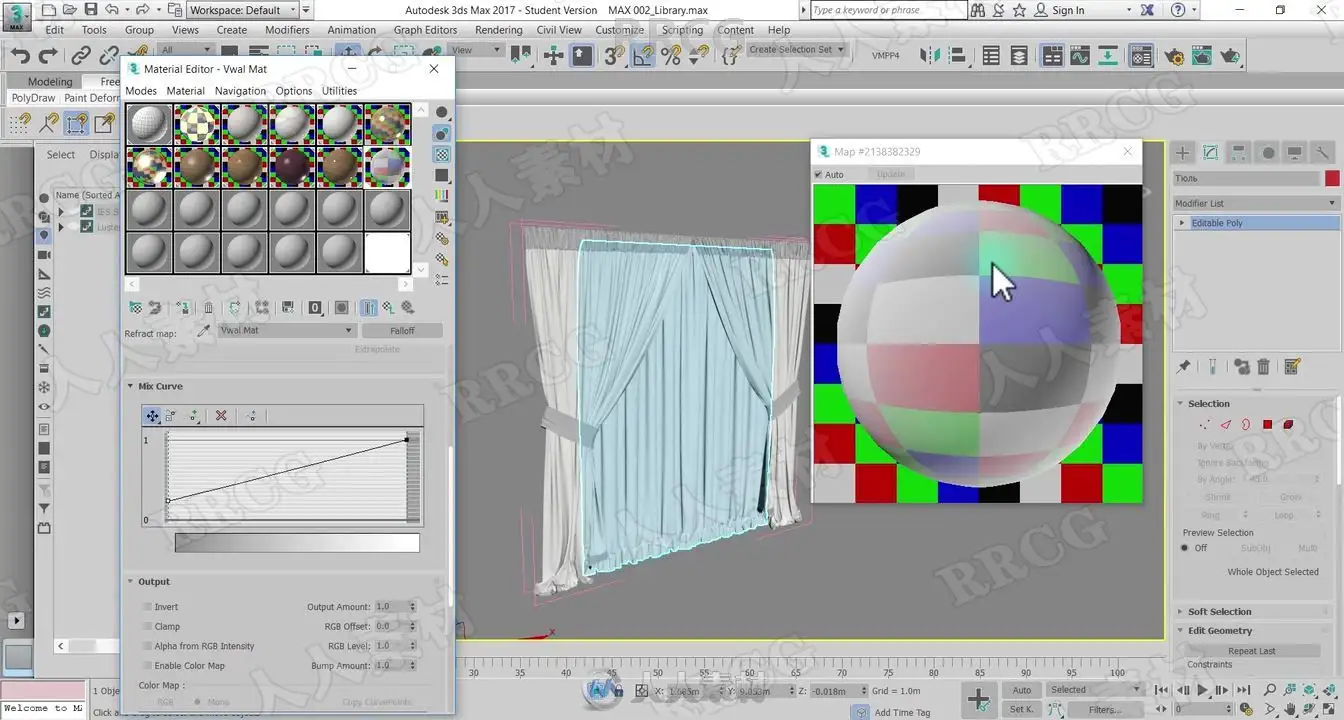The height and width of the screenshot is (720, 1344).
Task: Select Editable Poly in modifier stack
Action: point(1257,223)
